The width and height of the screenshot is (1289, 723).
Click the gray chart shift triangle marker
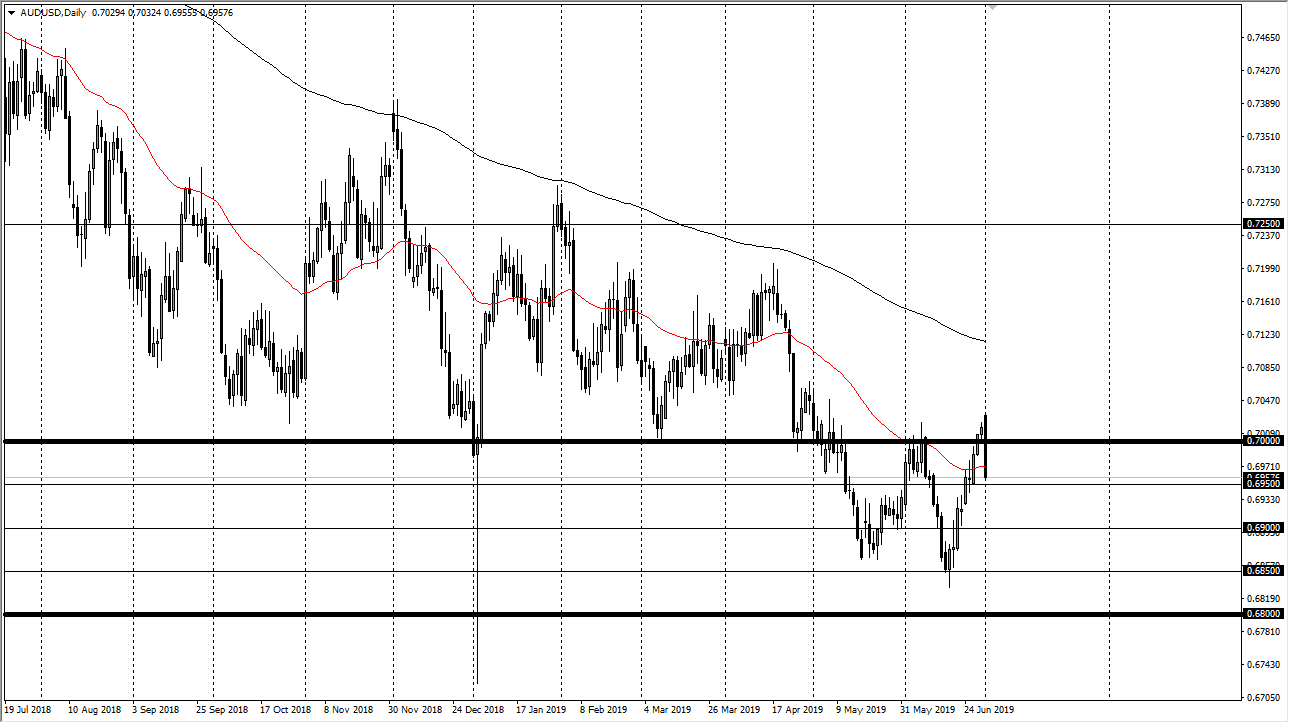tap(991, 5)
